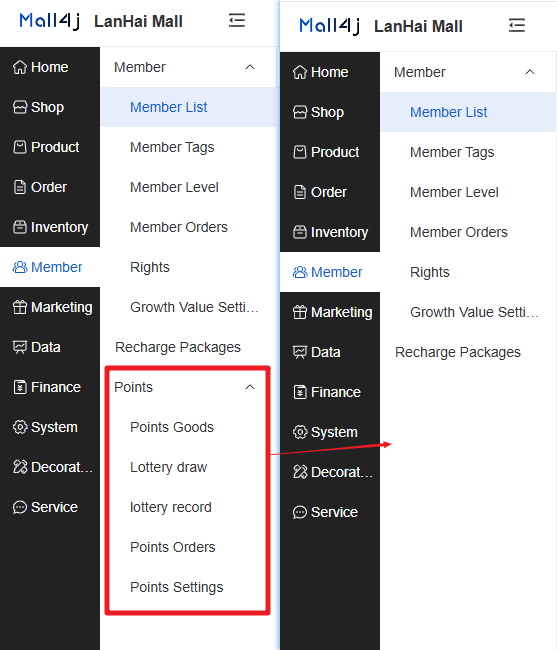Open Shop via its storefront icon in left panel
Image resolution: width=557 pixels, height=650 pixels.
tap(19, 107)
